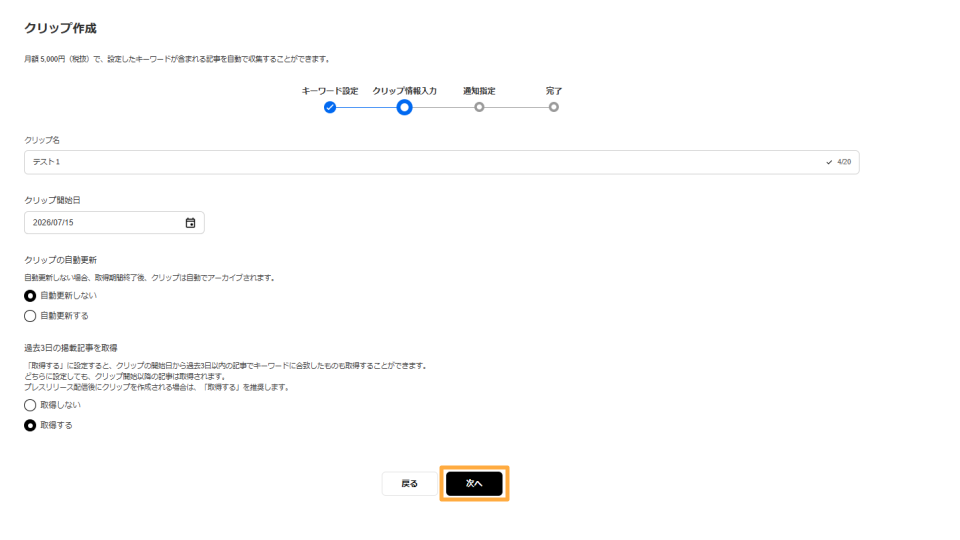Viewport: 960px width, 540px height.
Task: Select the 自動更新しない radio button
Action: (30, 296)
